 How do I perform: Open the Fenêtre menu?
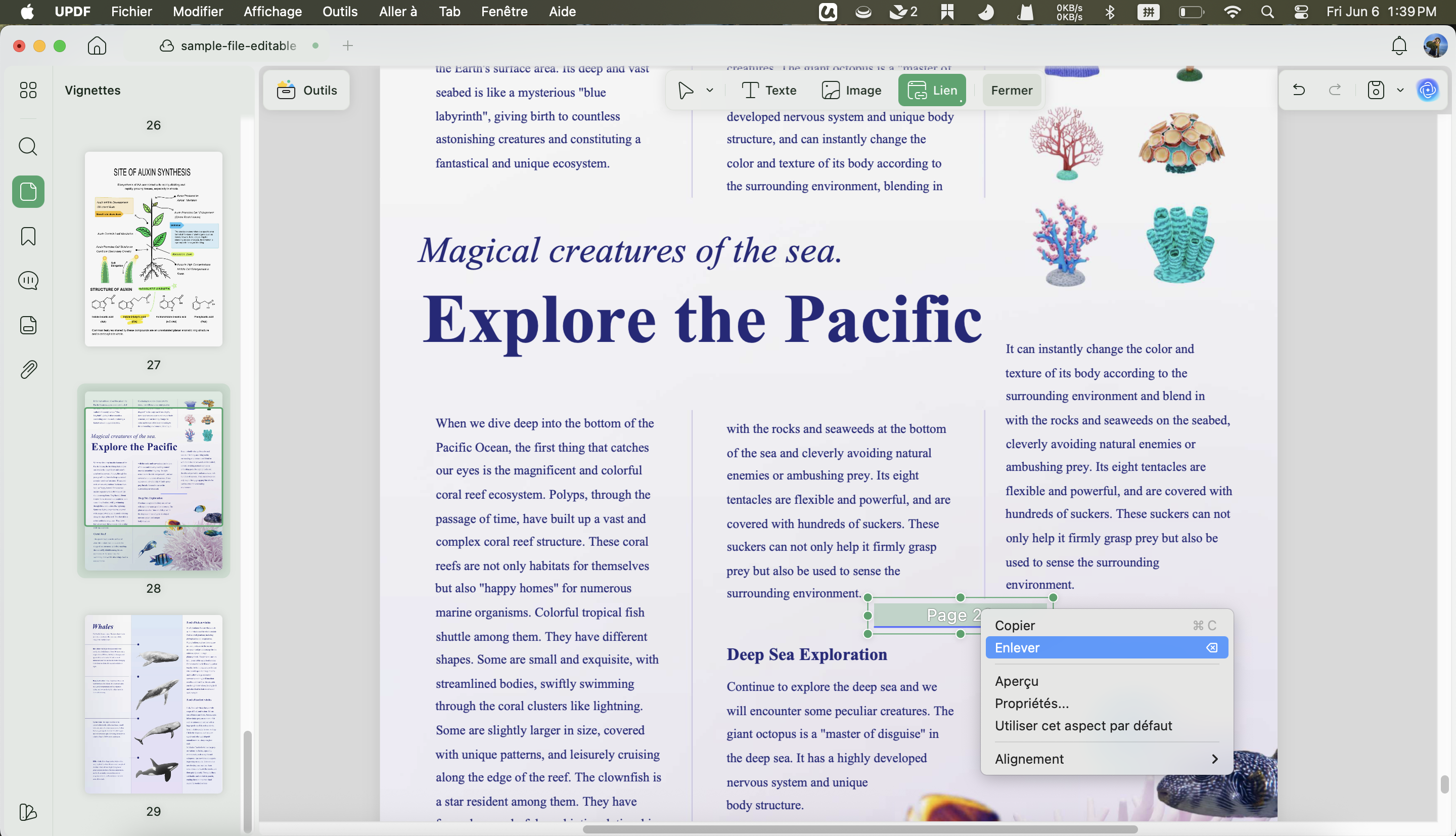tap(505, 12)
